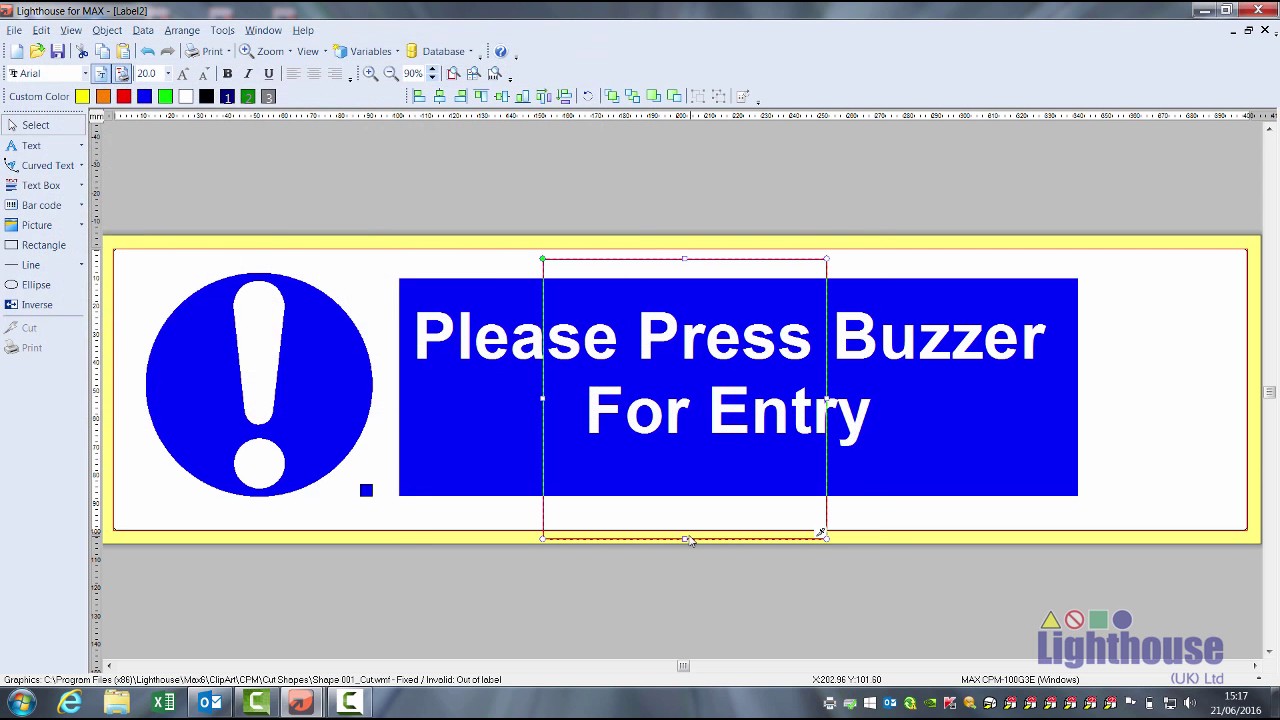The height and width of the screenshot is (720, 1280).
Task: Open the Data menu
Action: [x=143, y=30]
